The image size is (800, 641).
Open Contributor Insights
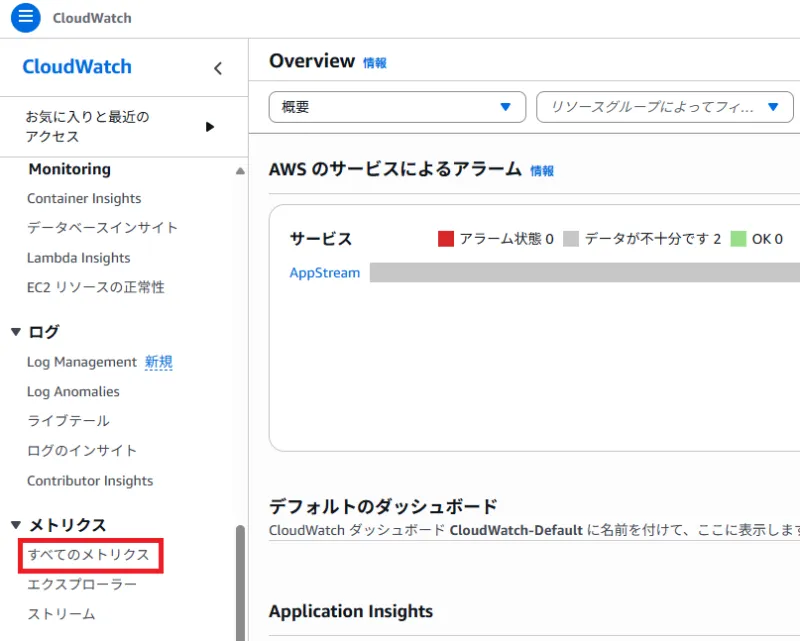point(90,481)
